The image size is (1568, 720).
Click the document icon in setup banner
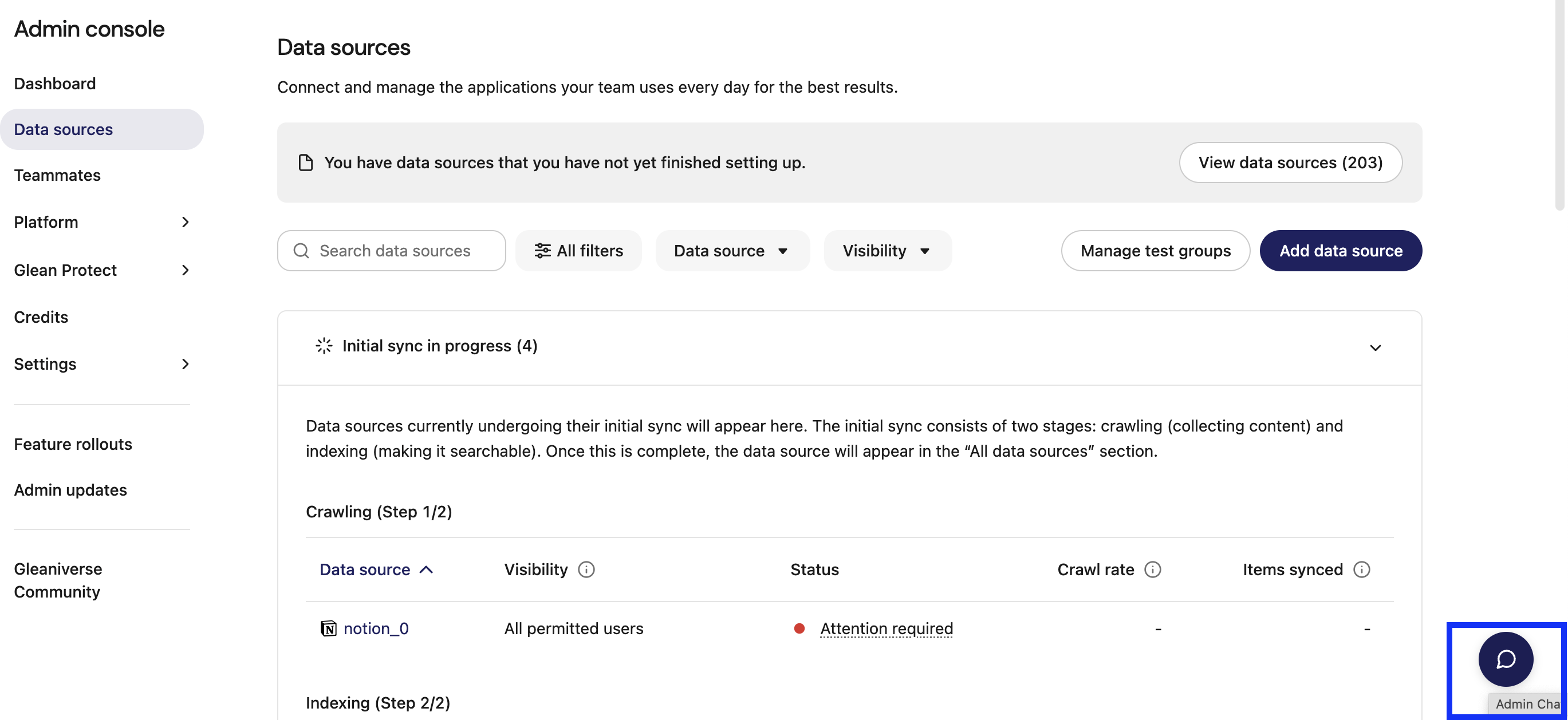[x=306, y=163]
